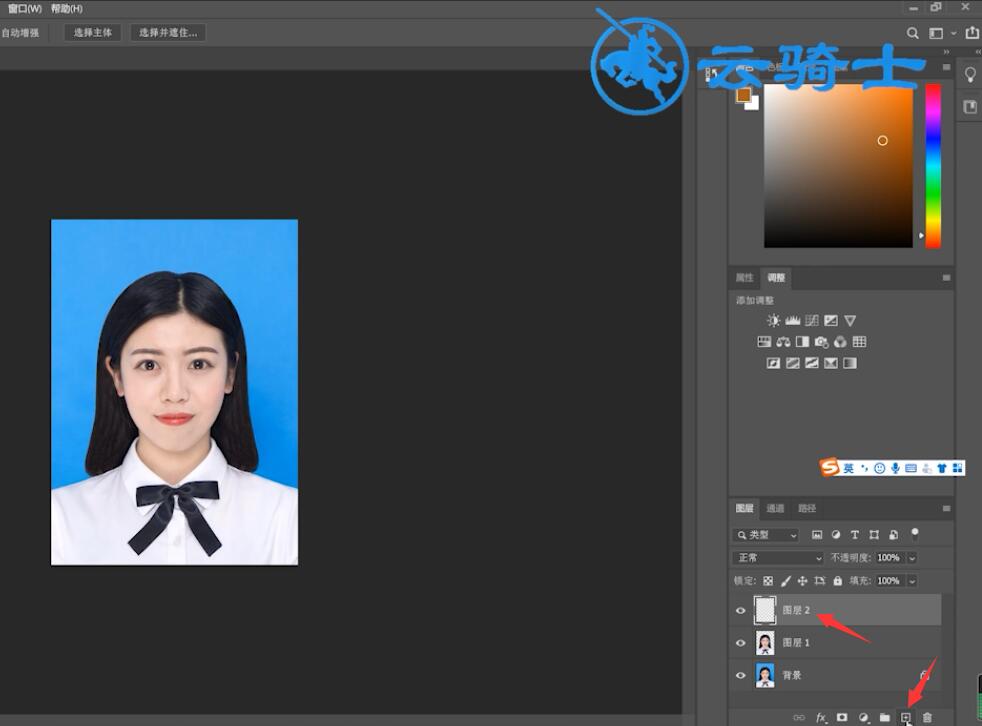Open the 正常 blend mode dropdown
982x726 pixels.
point(778,557)
